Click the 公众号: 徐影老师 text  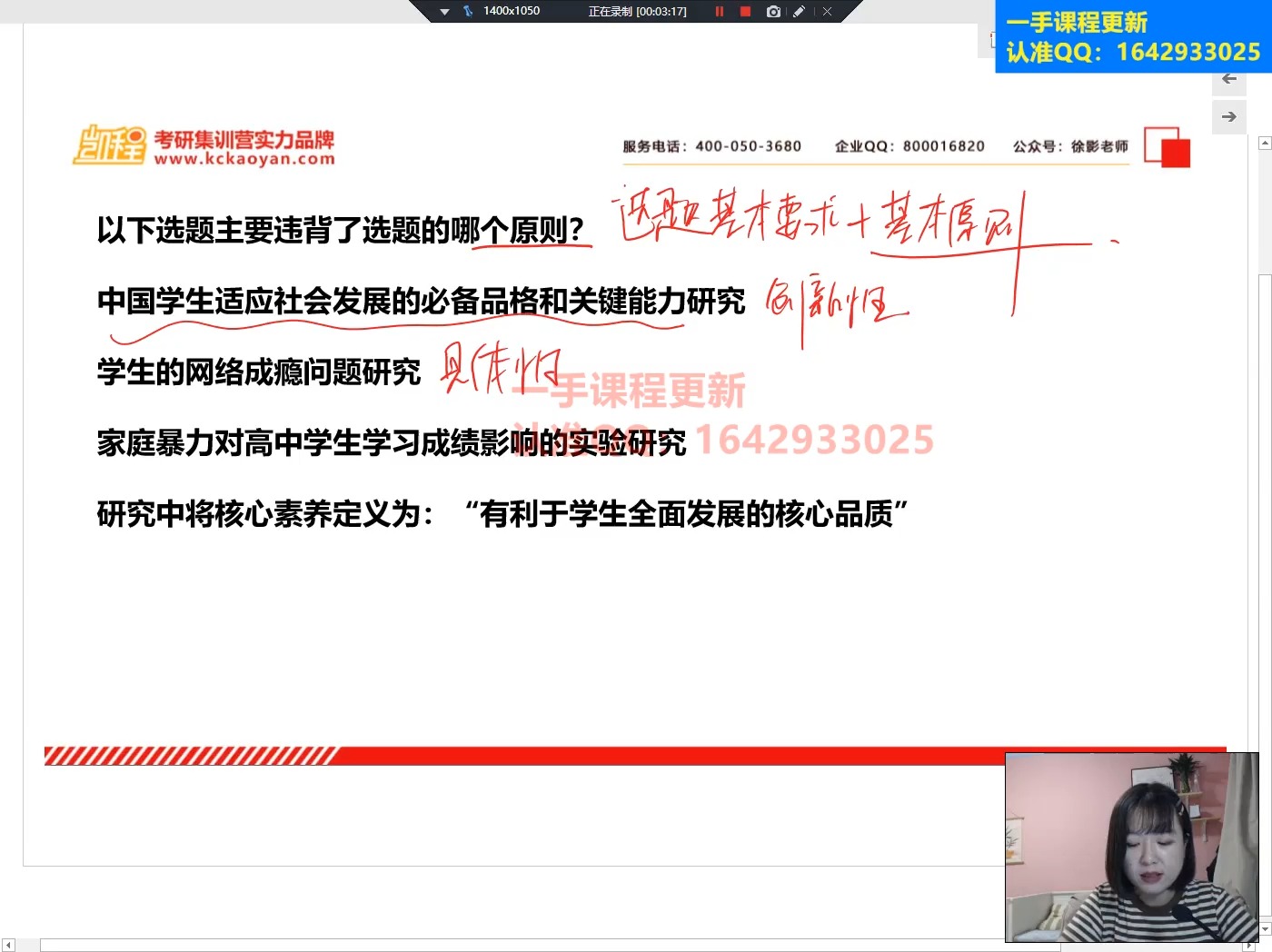[x=1070, y=146]
